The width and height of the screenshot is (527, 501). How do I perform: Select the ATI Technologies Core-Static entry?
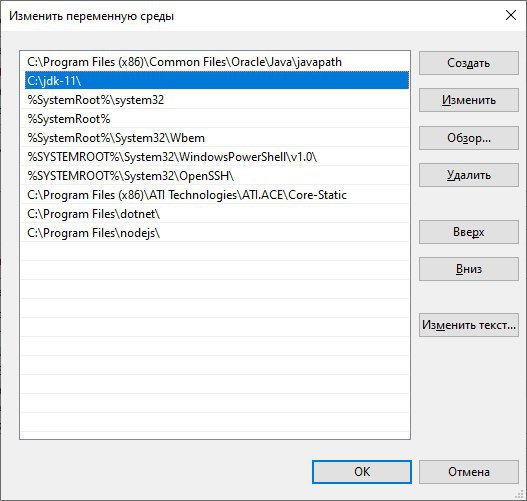point(217,195)
